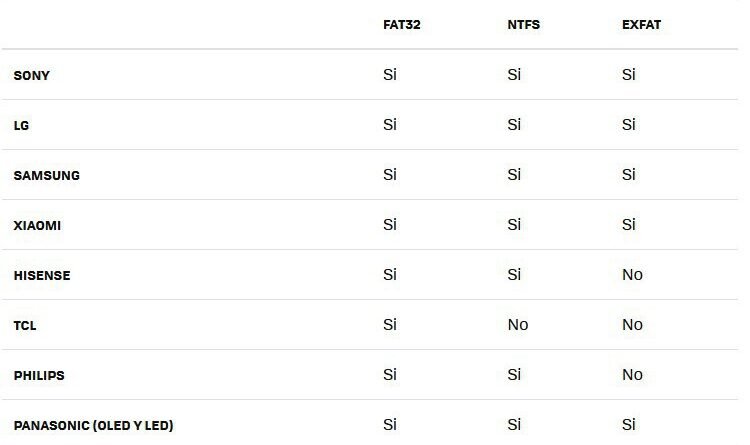This screenshot has width=750, height=445.
Task: Click the "Si" in SONY's FAT32 cell
Action: click(x=390, y=75)
